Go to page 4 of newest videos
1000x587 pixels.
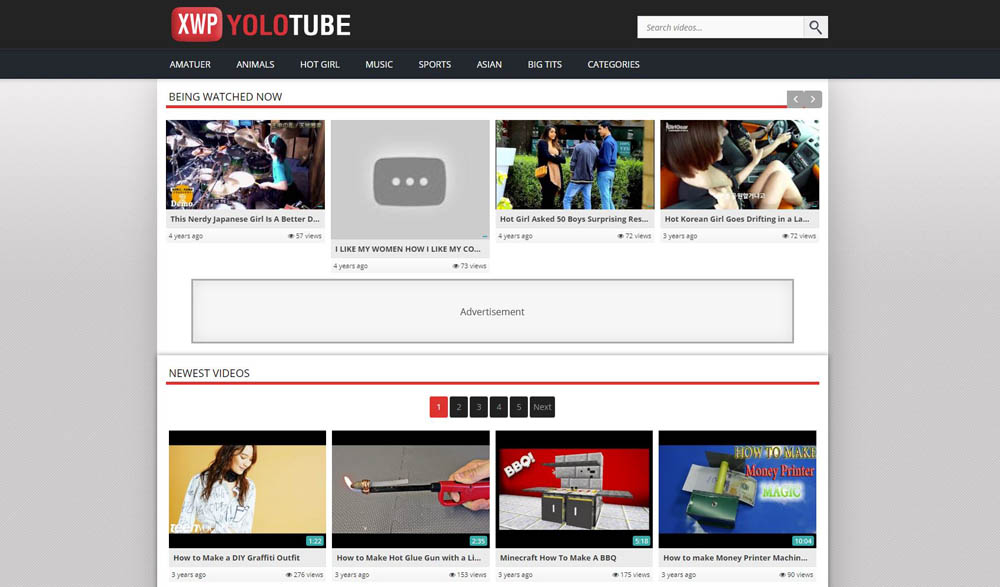click(499, 407)
